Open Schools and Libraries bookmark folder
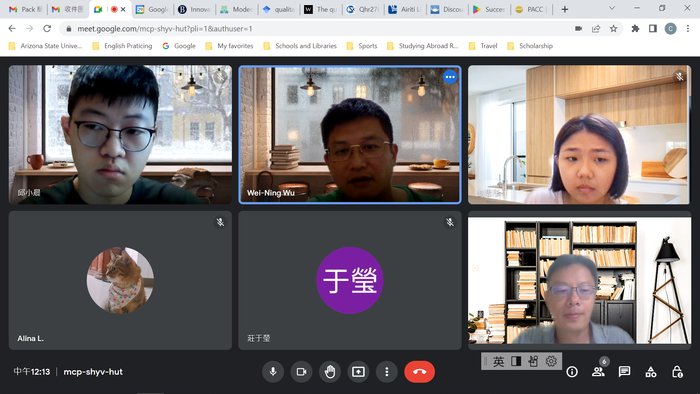700x394 pixels. 300,46
